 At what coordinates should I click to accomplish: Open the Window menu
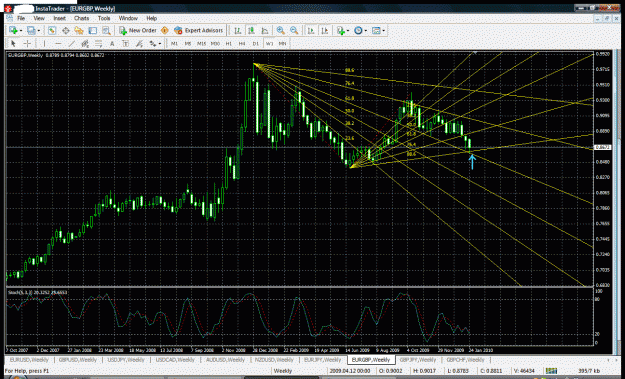(128, 18)
